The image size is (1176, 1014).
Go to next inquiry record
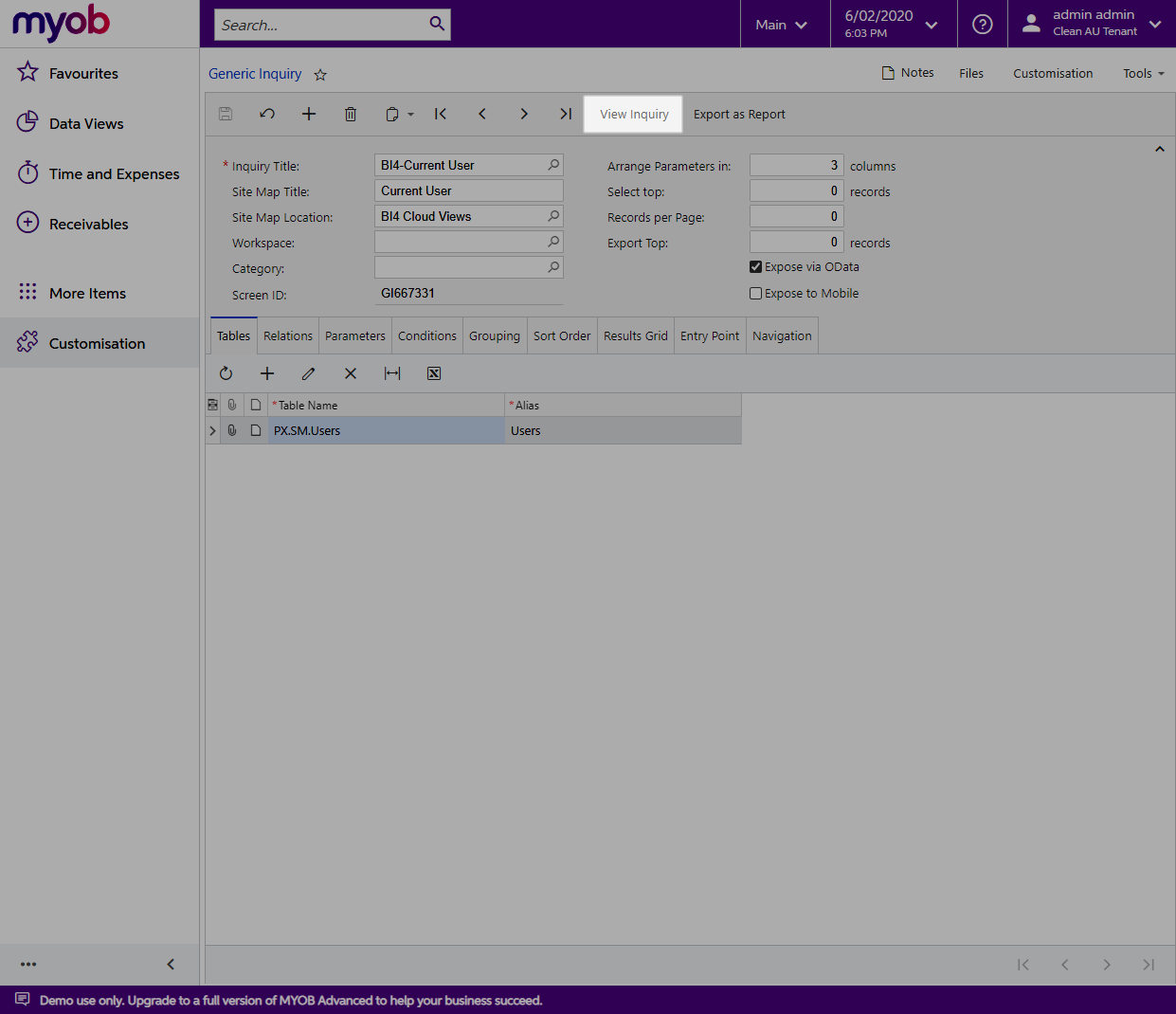click(524, 114)
